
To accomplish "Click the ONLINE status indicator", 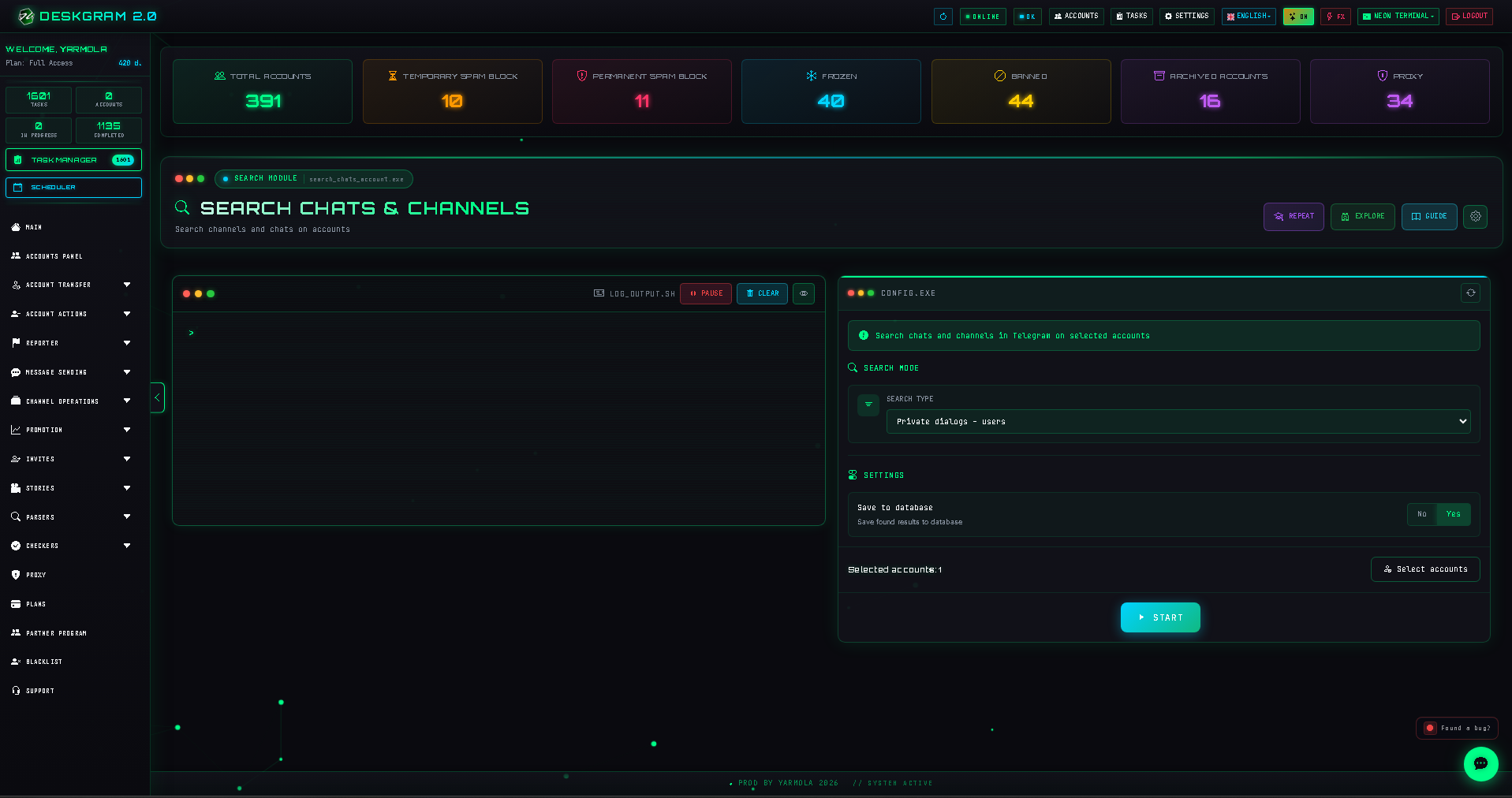I will point(982,16).
